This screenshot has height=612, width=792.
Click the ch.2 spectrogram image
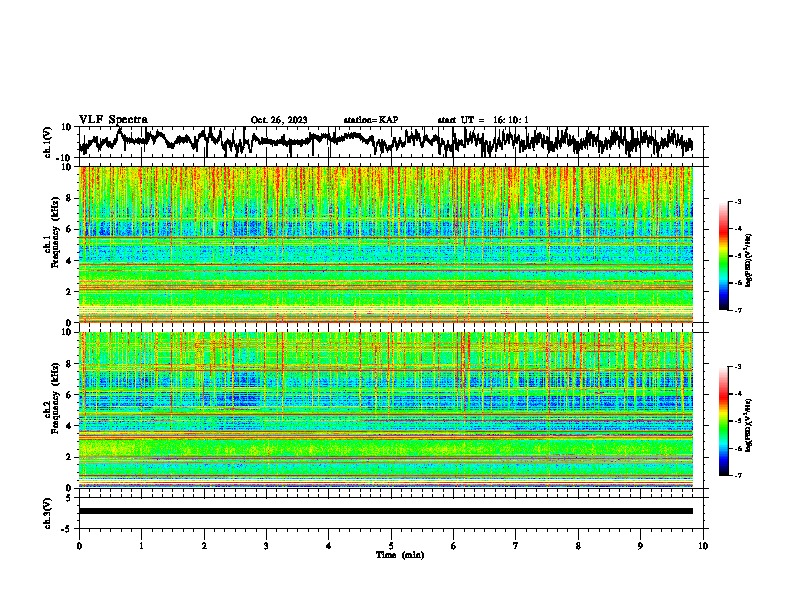tap(386, 410)
